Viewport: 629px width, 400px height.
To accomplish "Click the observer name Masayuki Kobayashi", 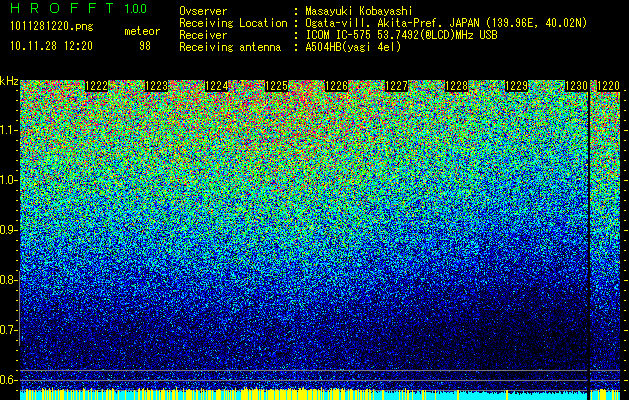I will click(358, 11).
